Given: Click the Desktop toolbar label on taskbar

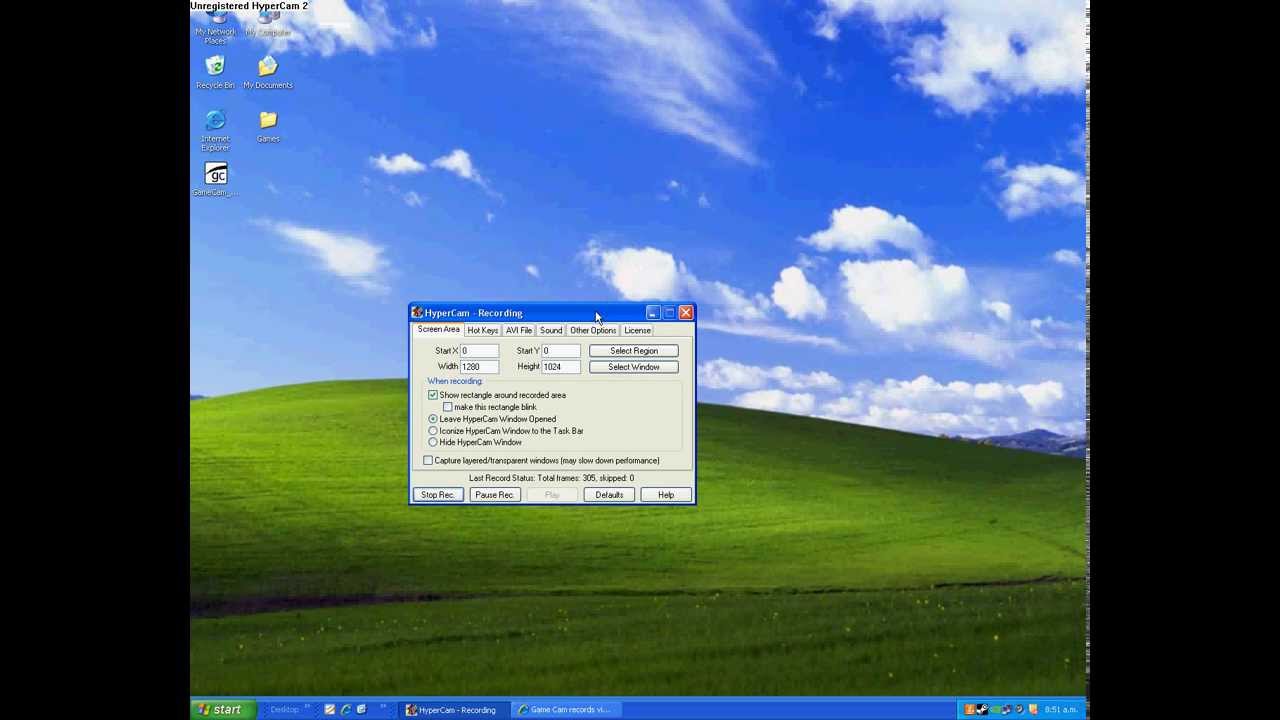Looking at the screenshot, I should click(284, 710).
